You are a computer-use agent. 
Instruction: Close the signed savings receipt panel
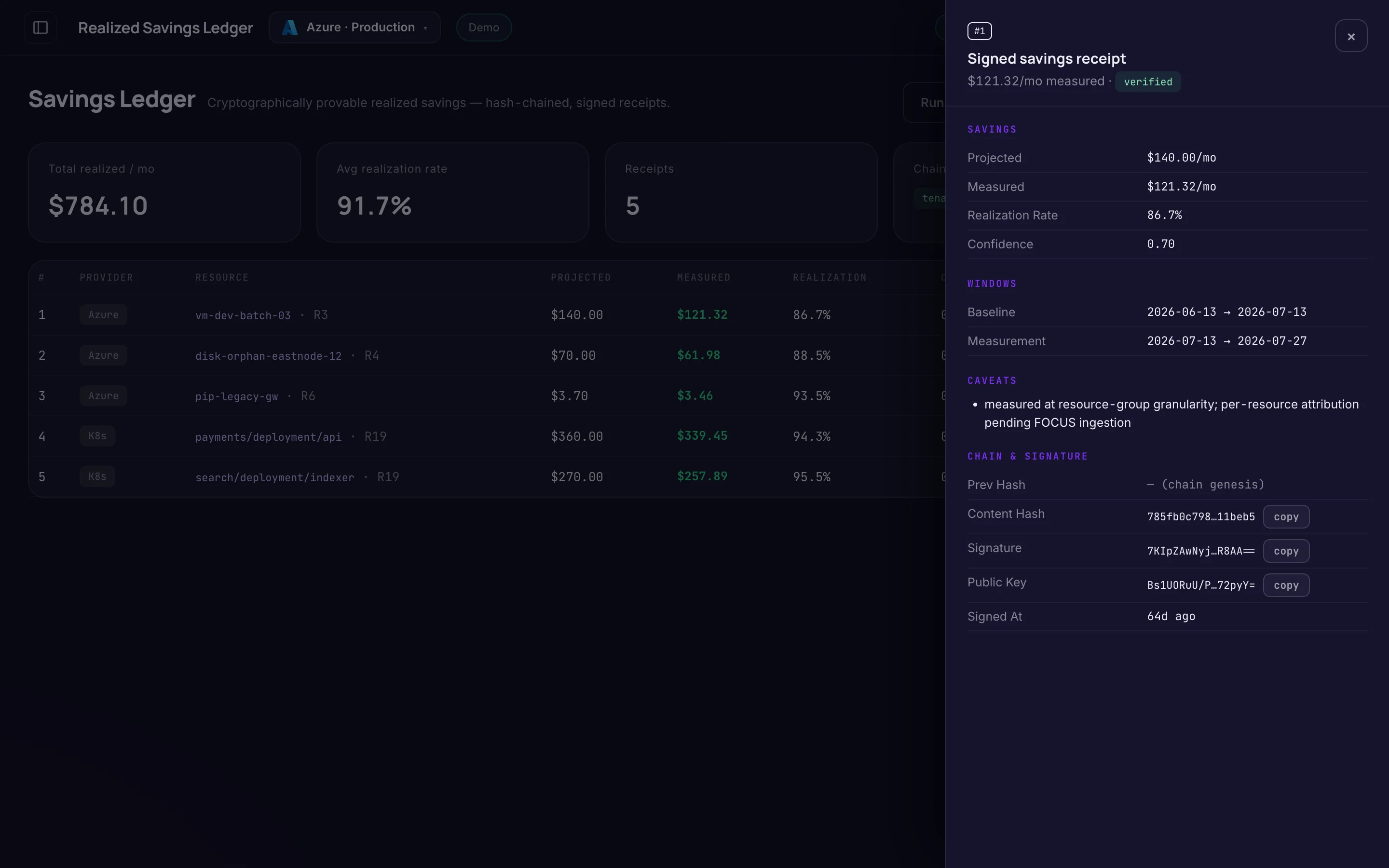click(x=1350, y=36)
